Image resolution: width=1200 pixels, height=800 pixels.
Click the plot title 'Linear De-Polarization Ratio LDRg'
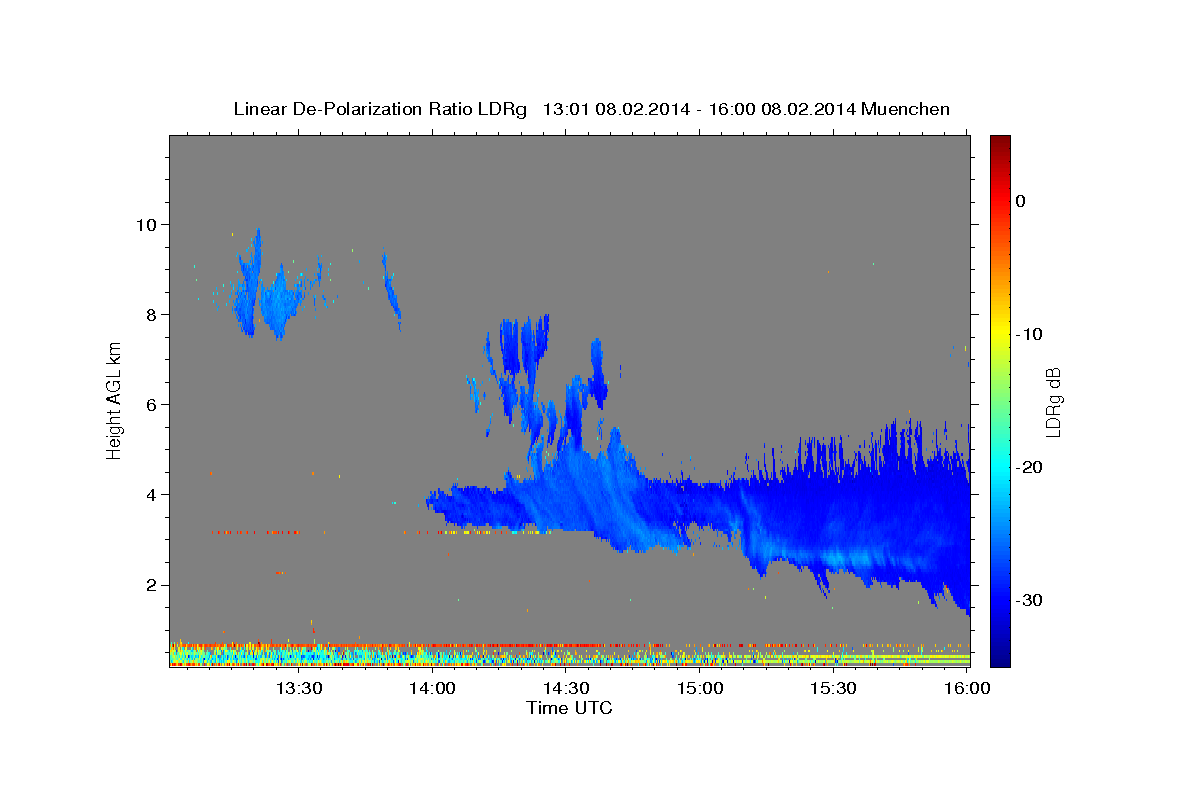coord(379,109)
